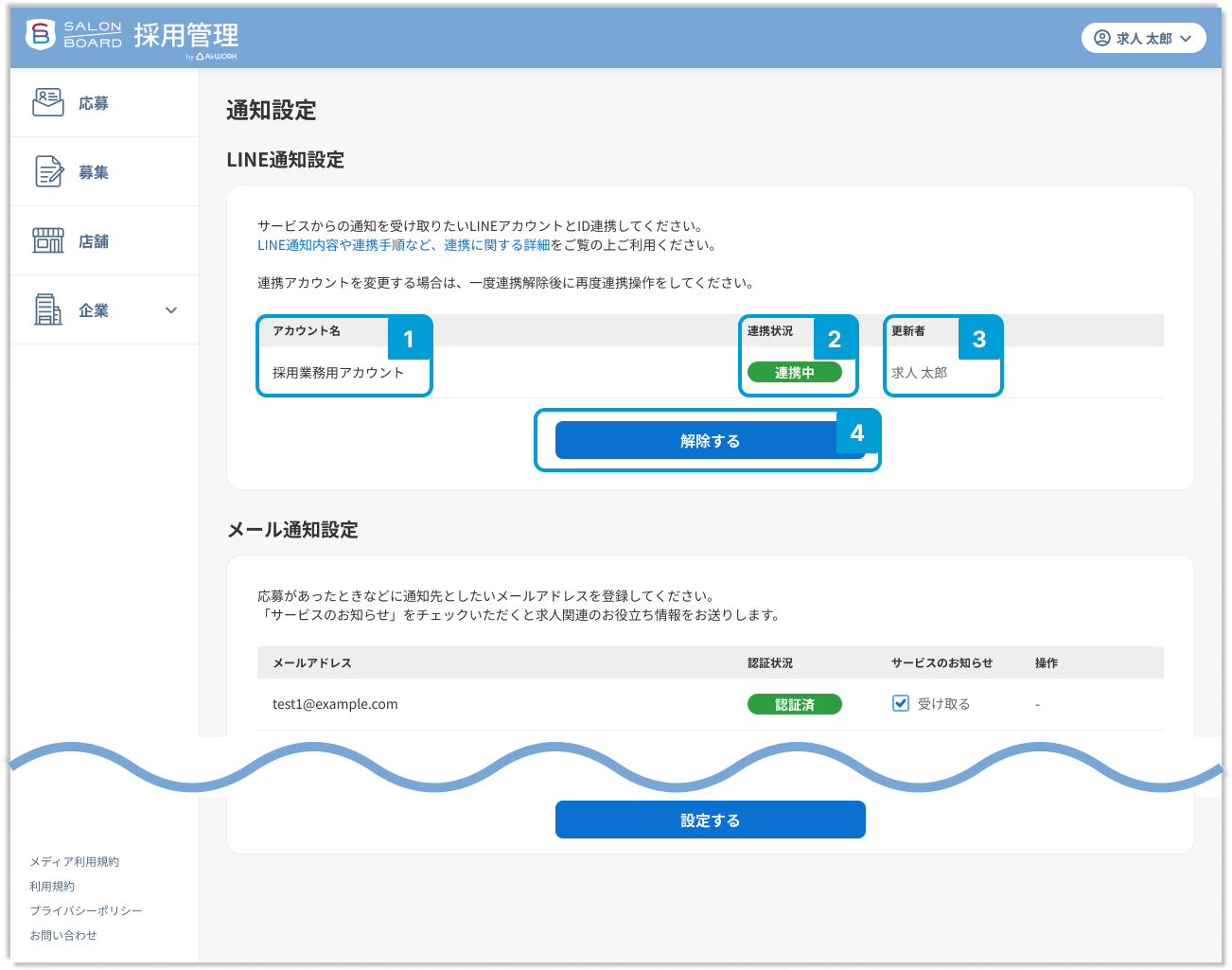Click the 応募 envelope icon in sidebar

[48, 102]
